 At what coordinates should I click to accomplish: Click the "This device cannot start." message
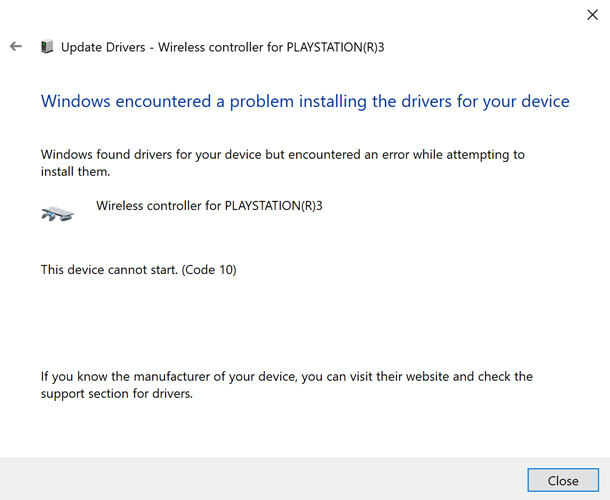[x=109, y=270]
